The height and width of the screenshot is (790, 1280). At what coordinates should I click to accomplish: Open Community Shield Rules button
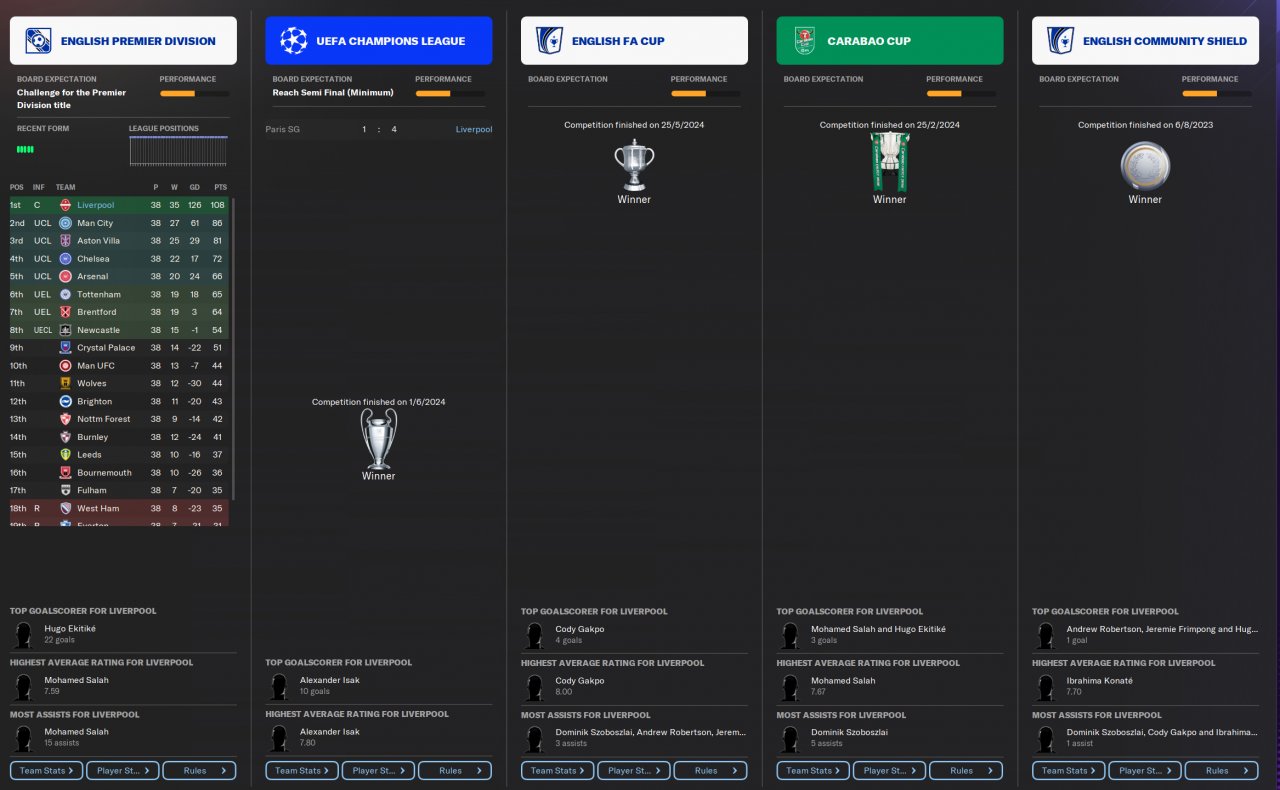[1222, 770]
